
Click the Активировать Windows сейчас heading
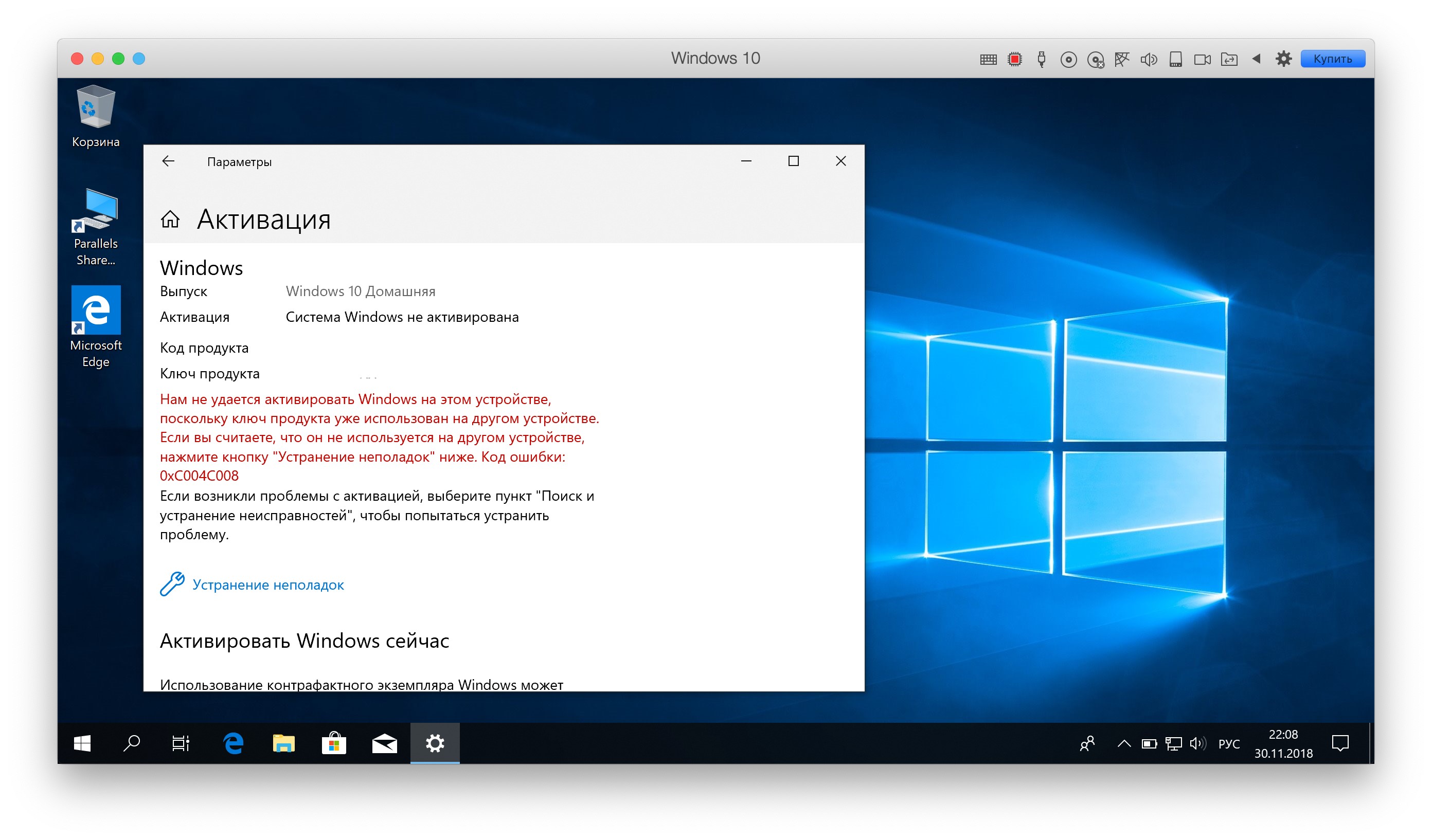pyautogui.click(x=305, y=641)
